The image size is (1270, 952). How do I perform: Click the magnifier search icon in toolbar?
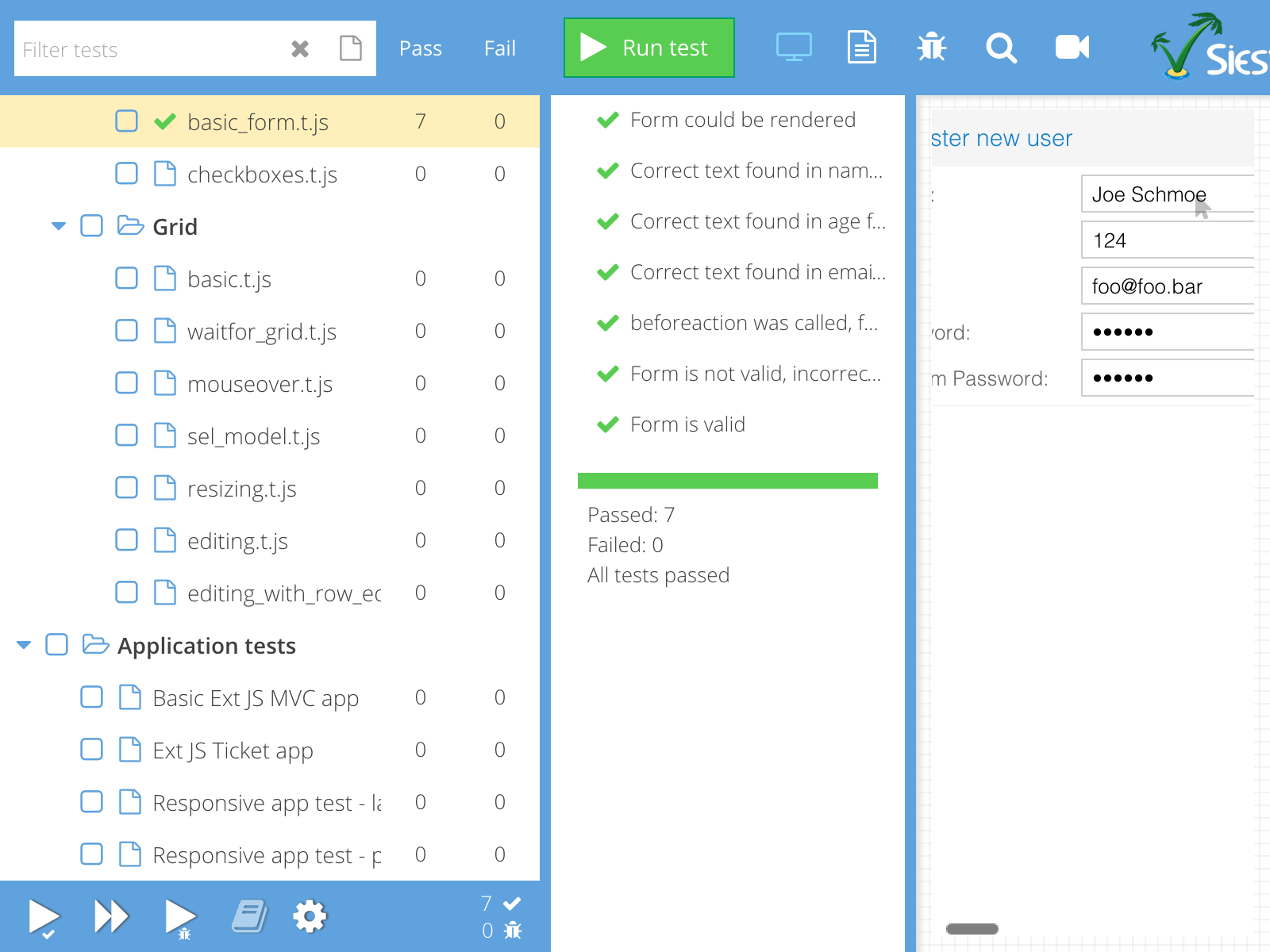click(x=1001, y=48)
